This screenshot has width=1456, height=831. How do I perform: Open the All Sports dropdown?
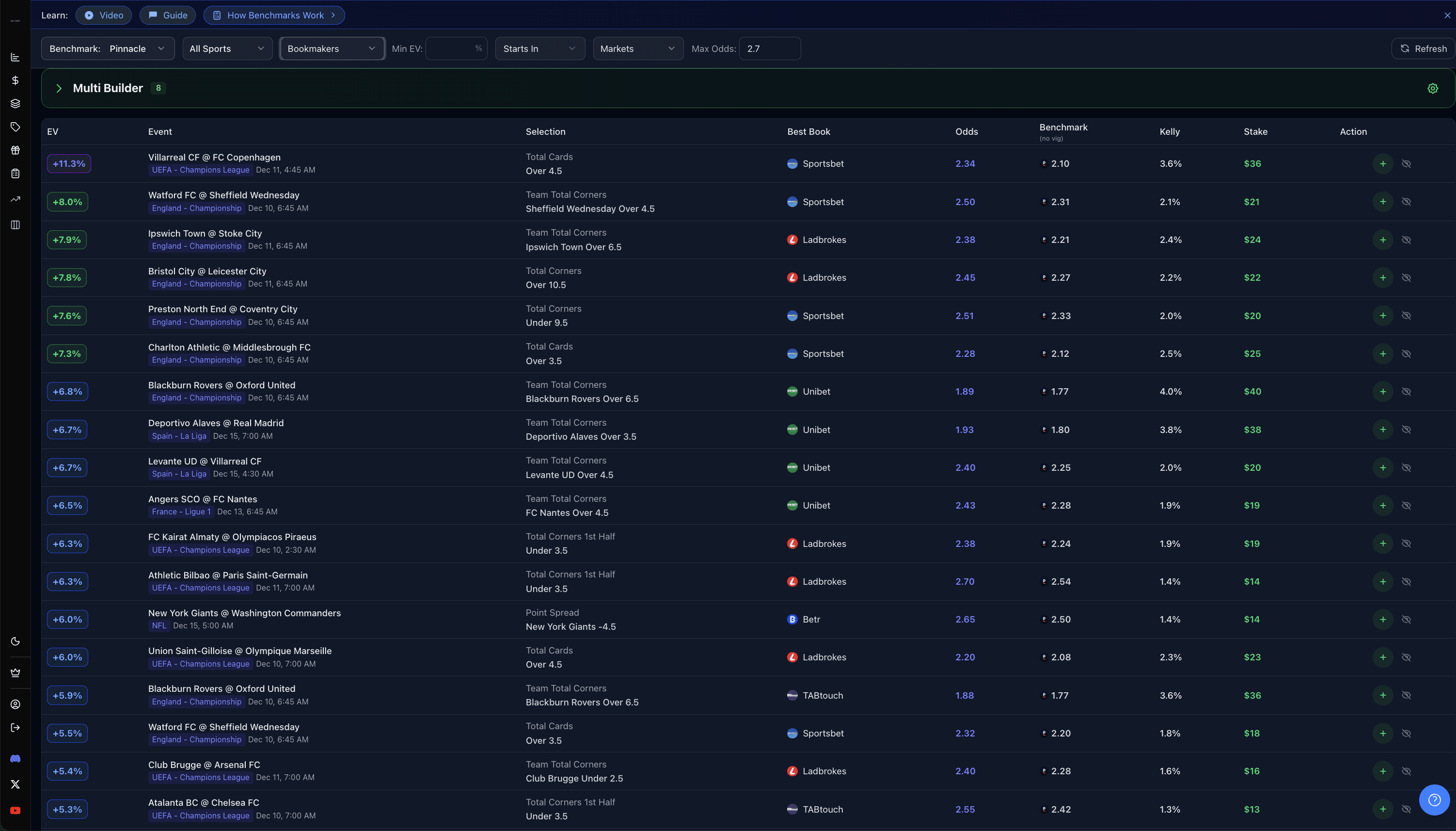(x=226, y=48)
